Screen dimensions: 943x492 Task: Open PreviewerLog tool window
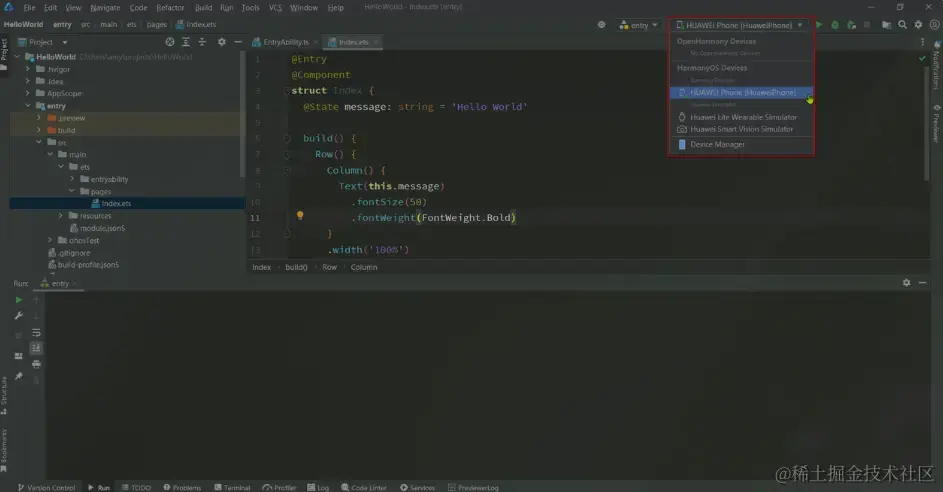pos(473,487)
